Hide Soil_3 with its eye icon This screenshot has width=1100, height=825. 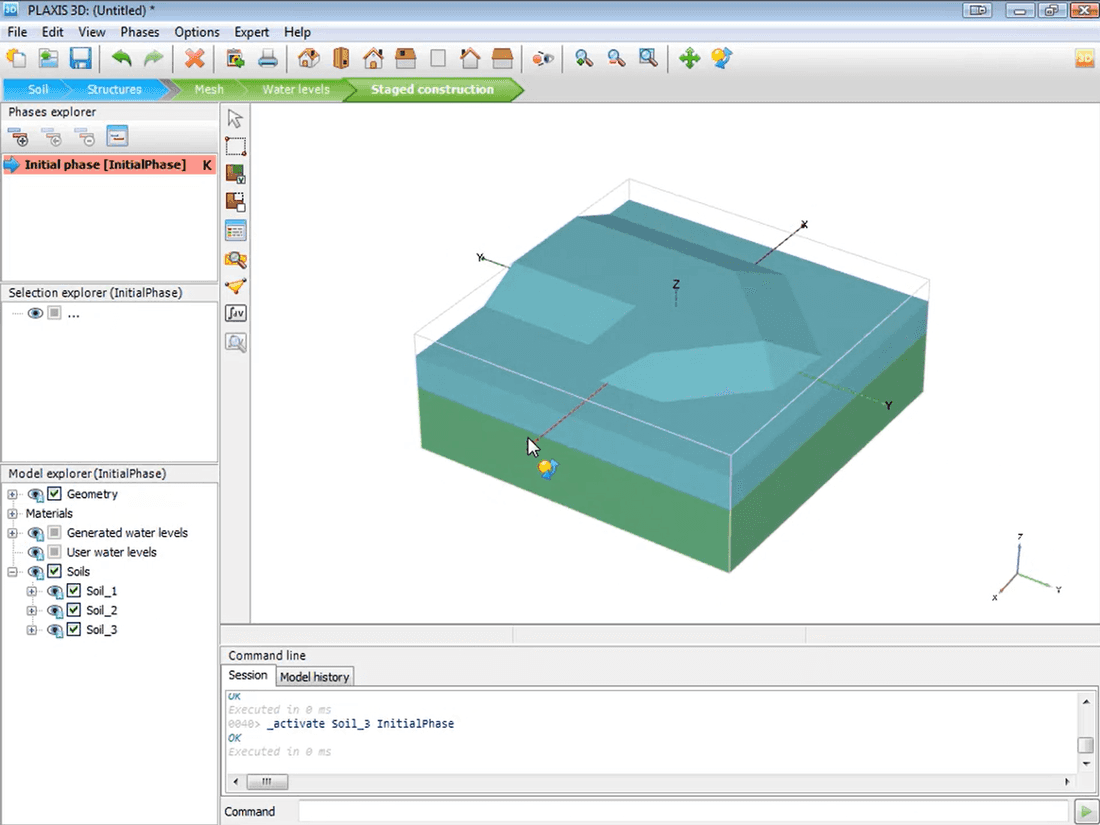54,630
